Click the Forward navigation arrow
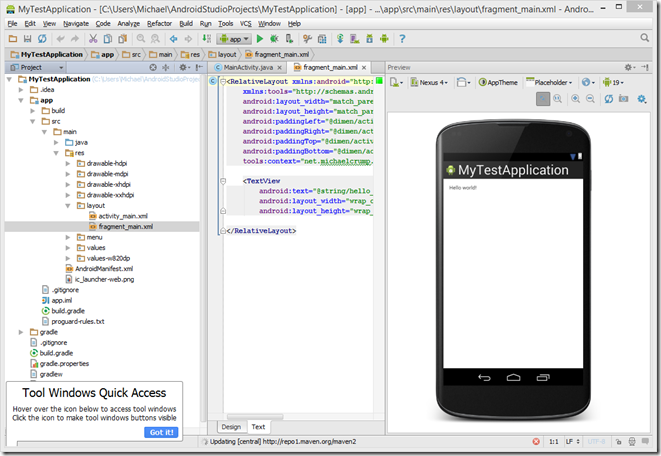The image size is (661, 456). tap(188, 39)
